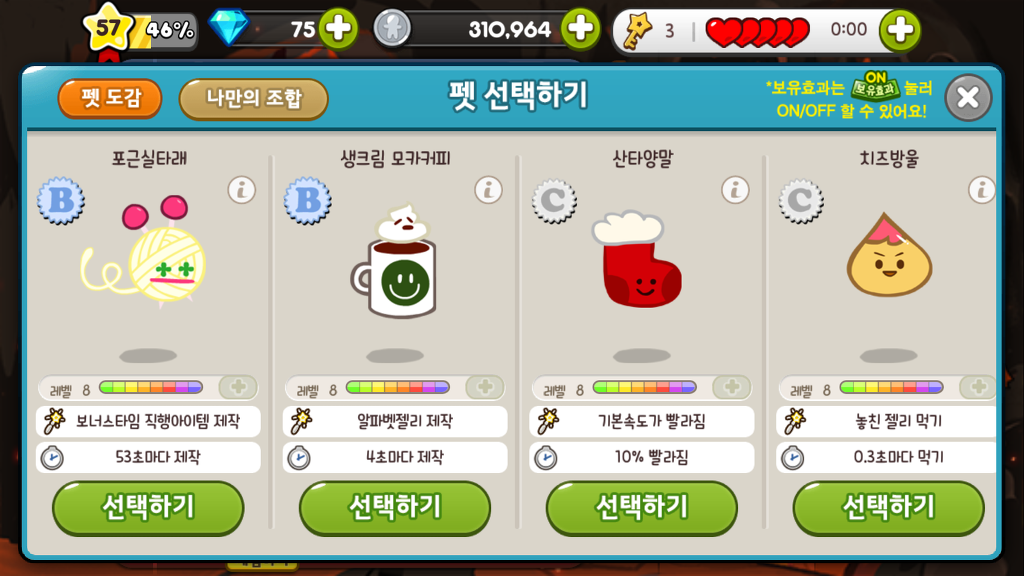Open info for 포근실타래 pet
The image size is (1024, 576).
coord(242,191)
